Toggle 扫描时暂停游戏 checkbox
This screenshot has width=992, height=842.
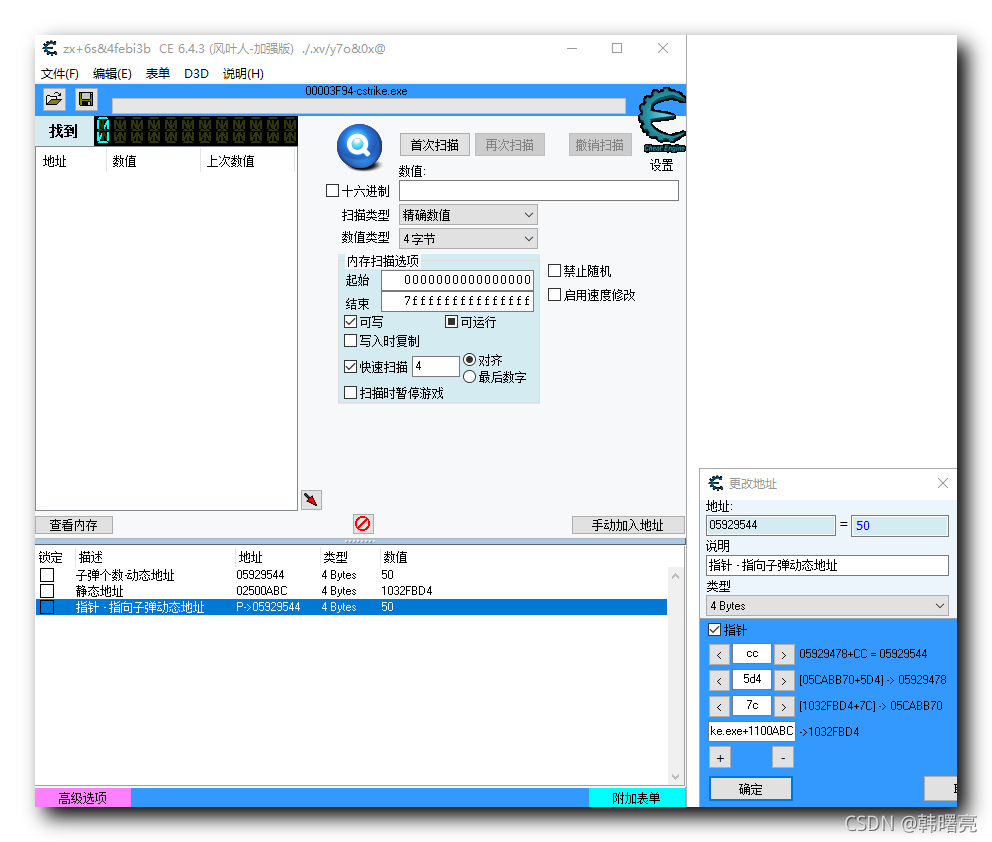(x=350, y=393)
